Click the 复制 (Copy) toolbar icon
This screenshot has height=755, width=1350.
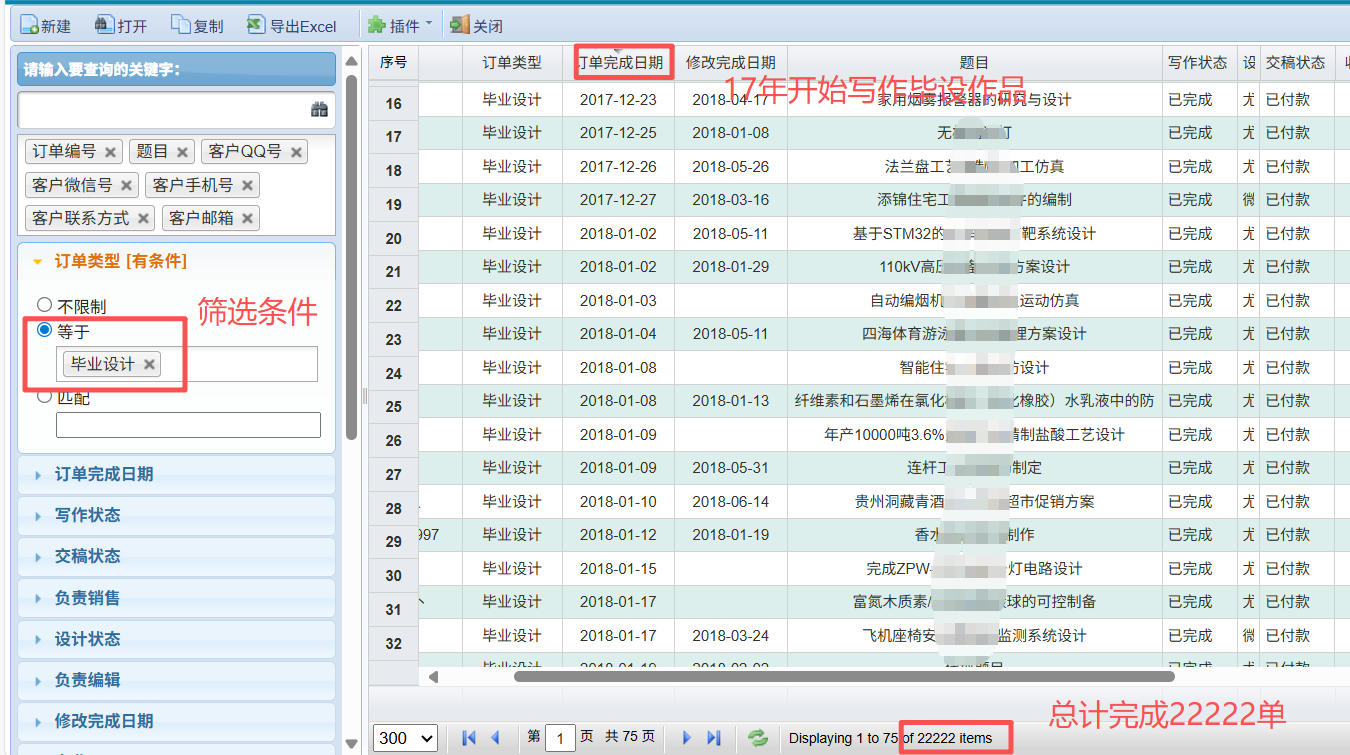(x=197, y=26)
